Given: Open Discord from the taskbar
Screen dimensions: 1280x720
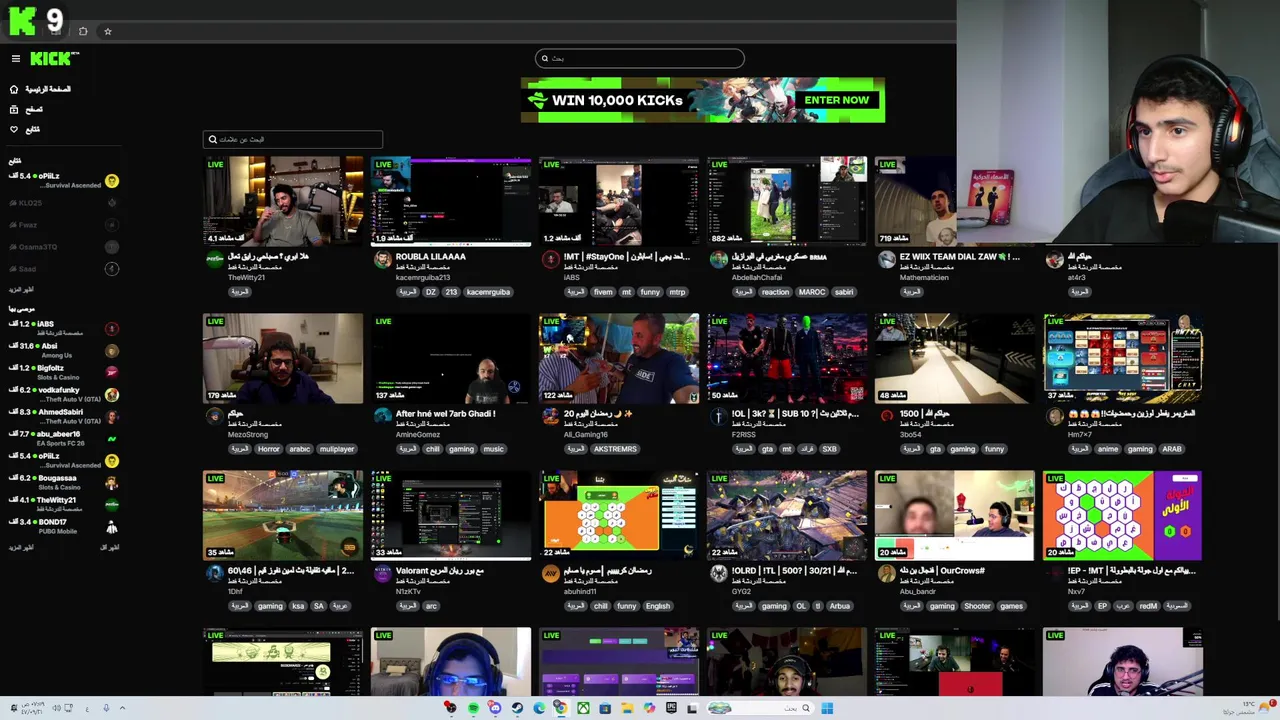Looking at the screenshot, I should click(495, 708).
